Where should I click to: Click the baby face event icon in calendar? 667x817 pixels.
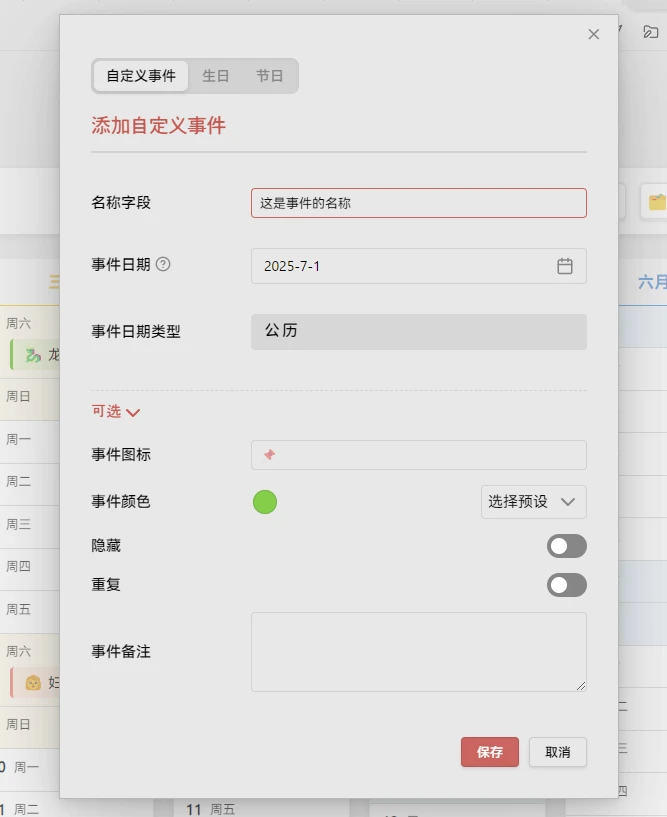[x=33, y=682]
